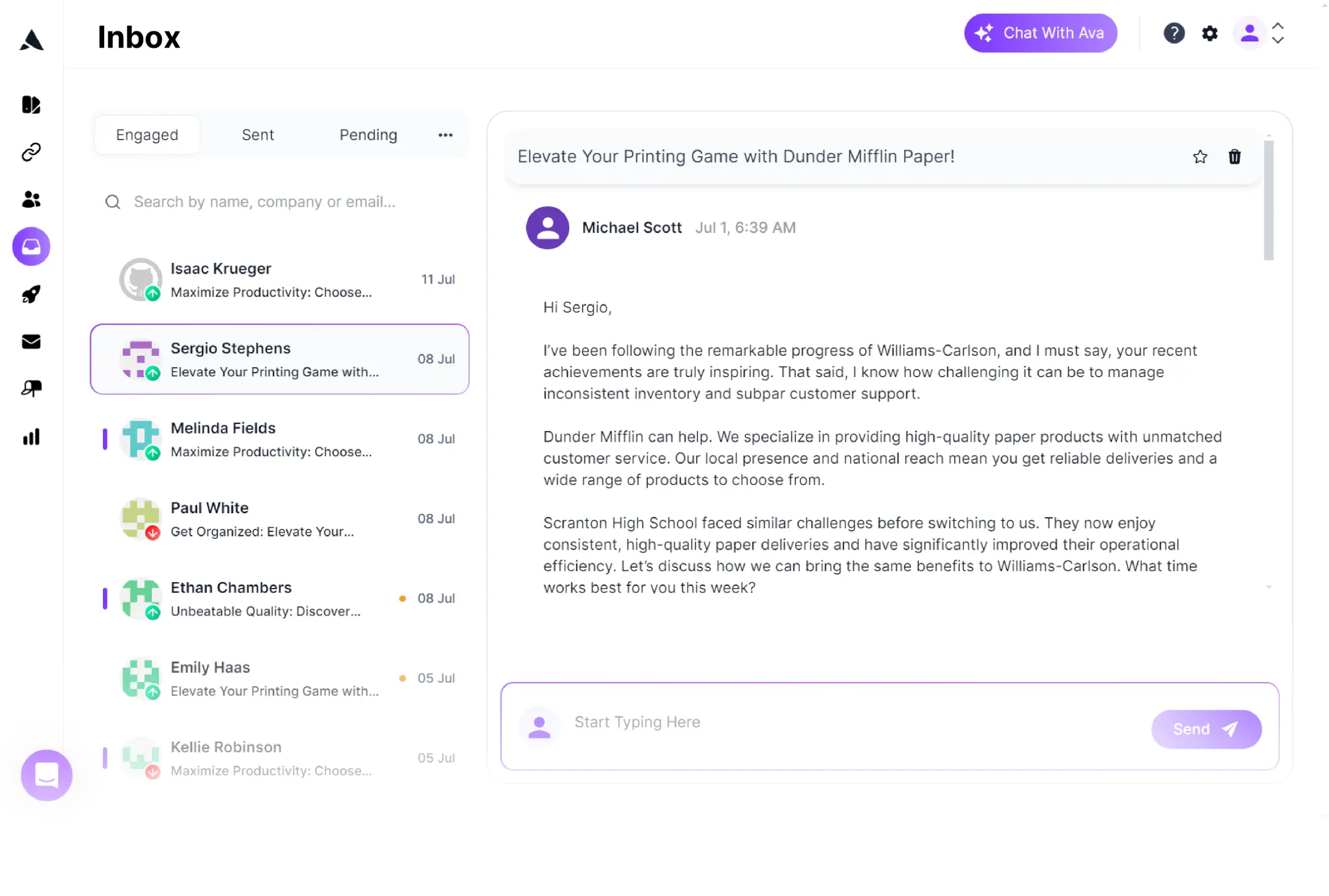Open the thumbs-down feedback icon in sidebar

point(31,389)
